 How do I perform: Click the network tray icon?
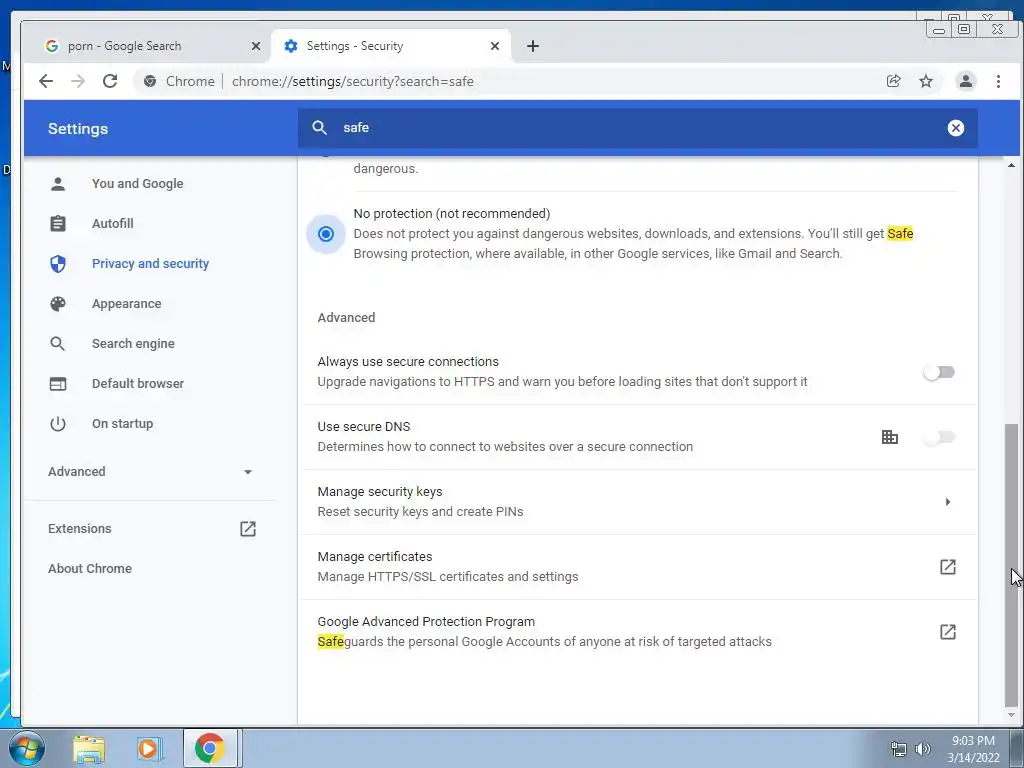point(899,749)
